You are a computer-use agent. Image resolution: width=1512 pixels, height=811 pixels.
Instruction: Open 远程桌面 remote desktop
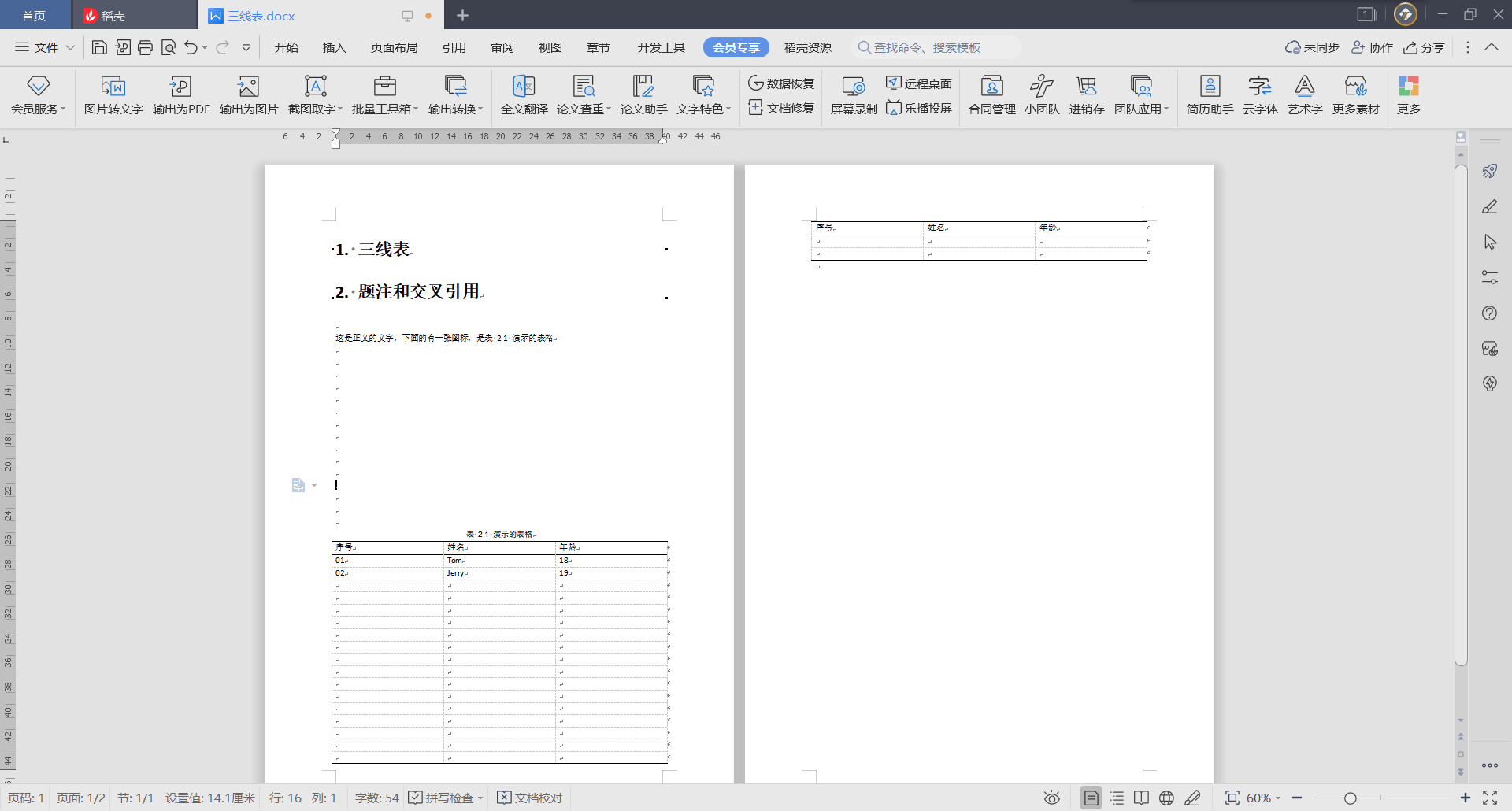tap(919, 83)
